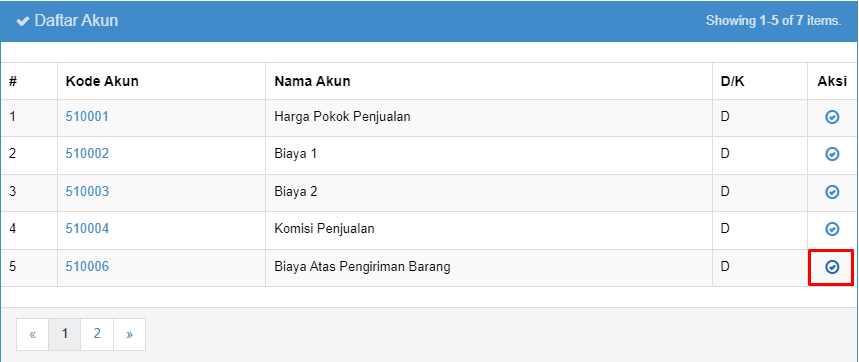The image size is (859, 362).
Task: Follow the 510003 account code link
Action: point(87,192)
